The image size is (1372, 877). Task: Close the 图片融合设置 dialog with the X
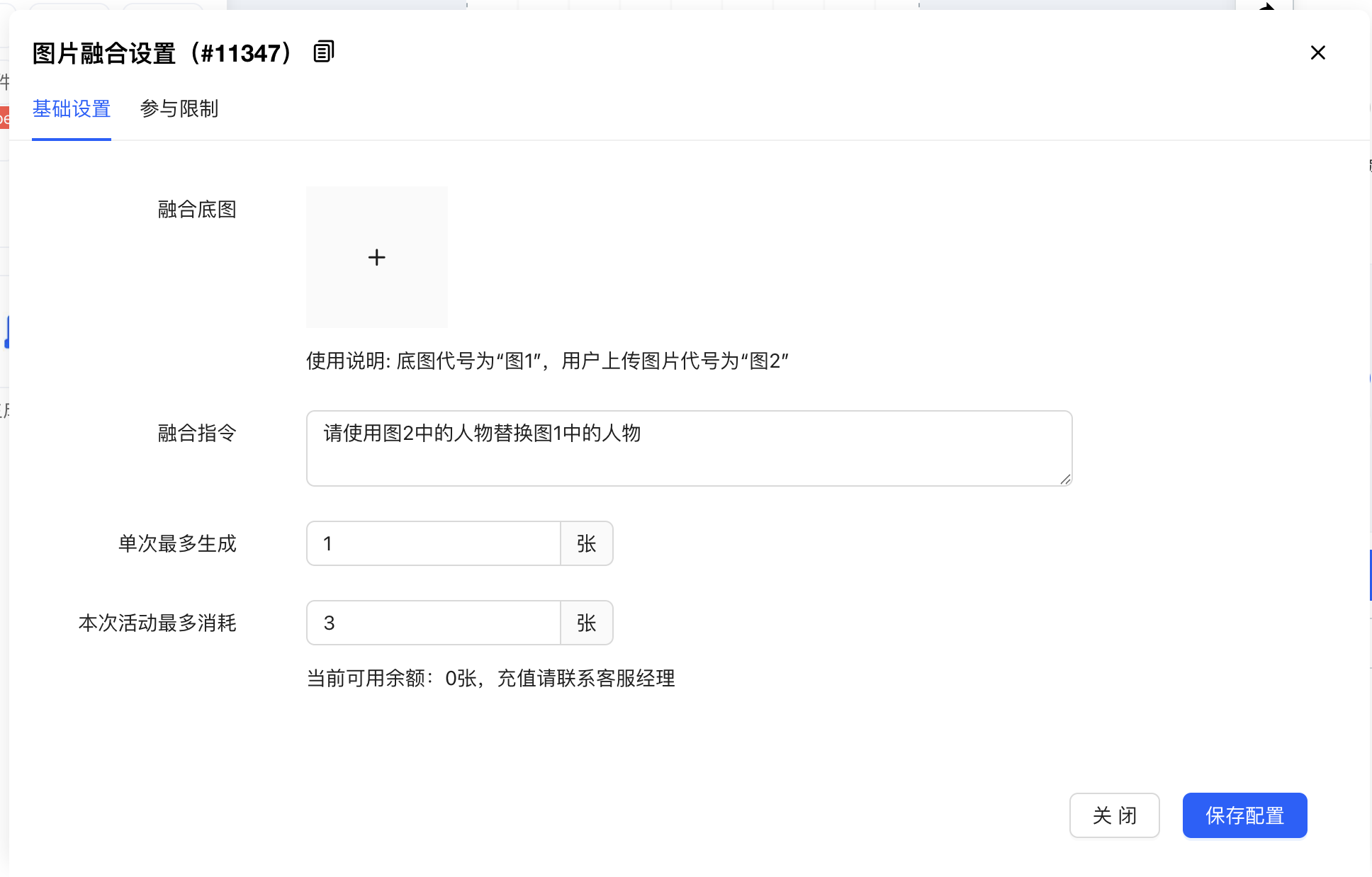[1317, 52]
